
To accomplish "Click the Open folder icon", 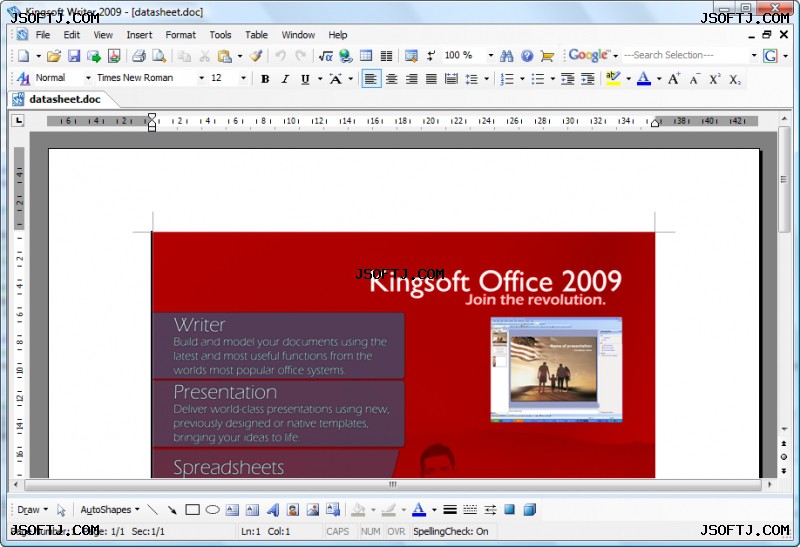I will (x=54, y=56).
